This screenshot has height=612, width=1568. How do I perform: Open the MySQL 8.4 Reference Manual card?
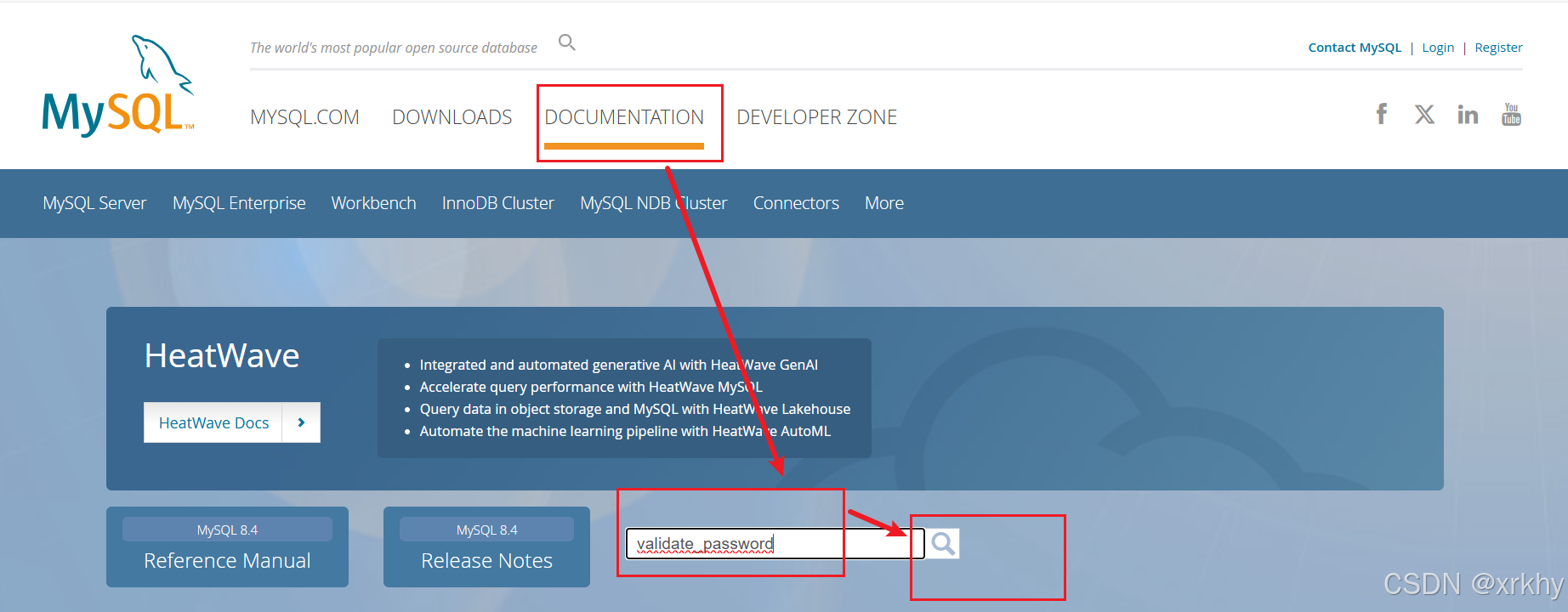tap(227, 547)
